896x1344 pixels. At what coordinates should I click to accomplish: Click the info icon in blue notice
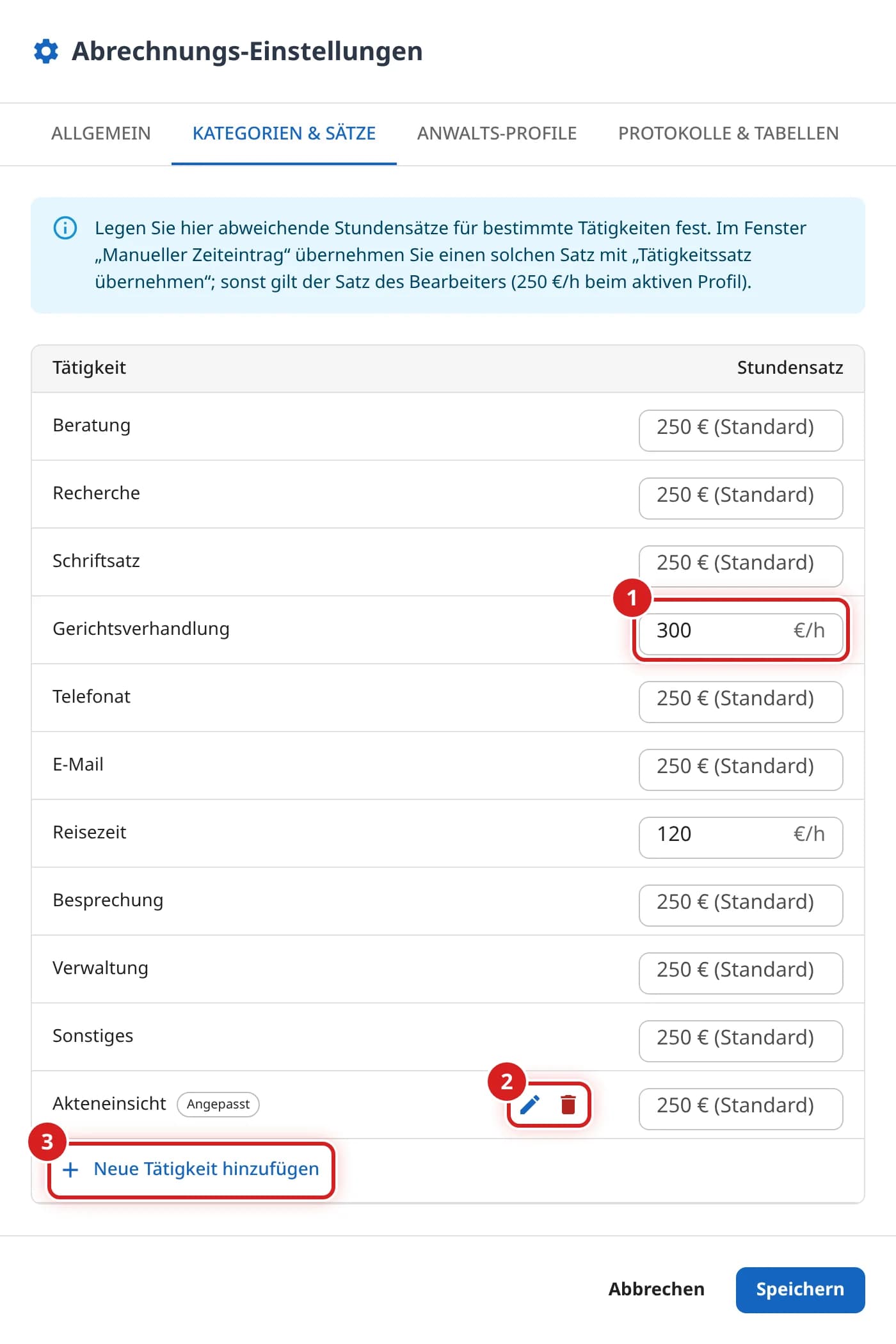coord(65,228)
